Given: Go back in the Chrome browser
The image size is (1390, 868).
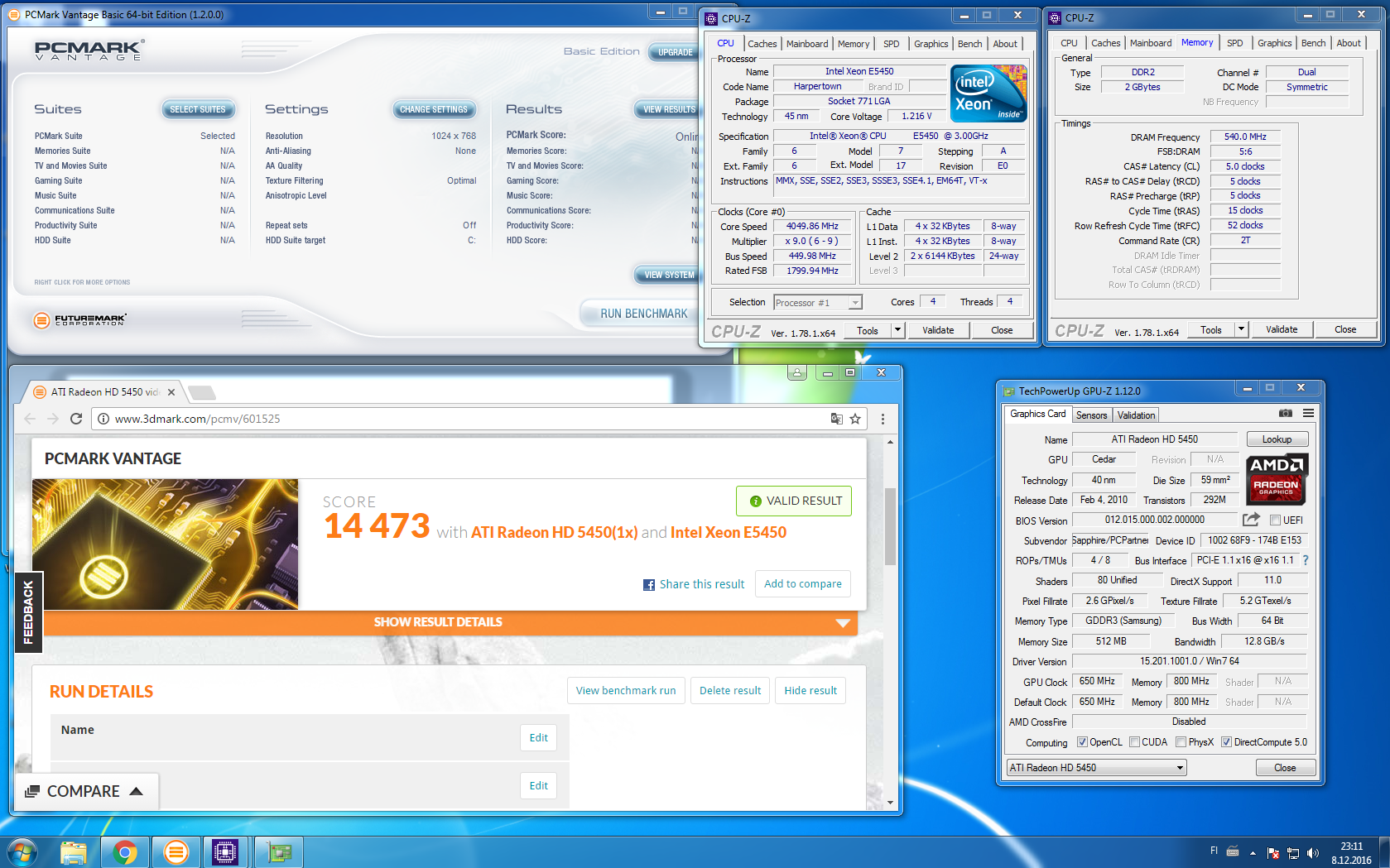Looking at the screenshot, I should click(x=30, y=419).
